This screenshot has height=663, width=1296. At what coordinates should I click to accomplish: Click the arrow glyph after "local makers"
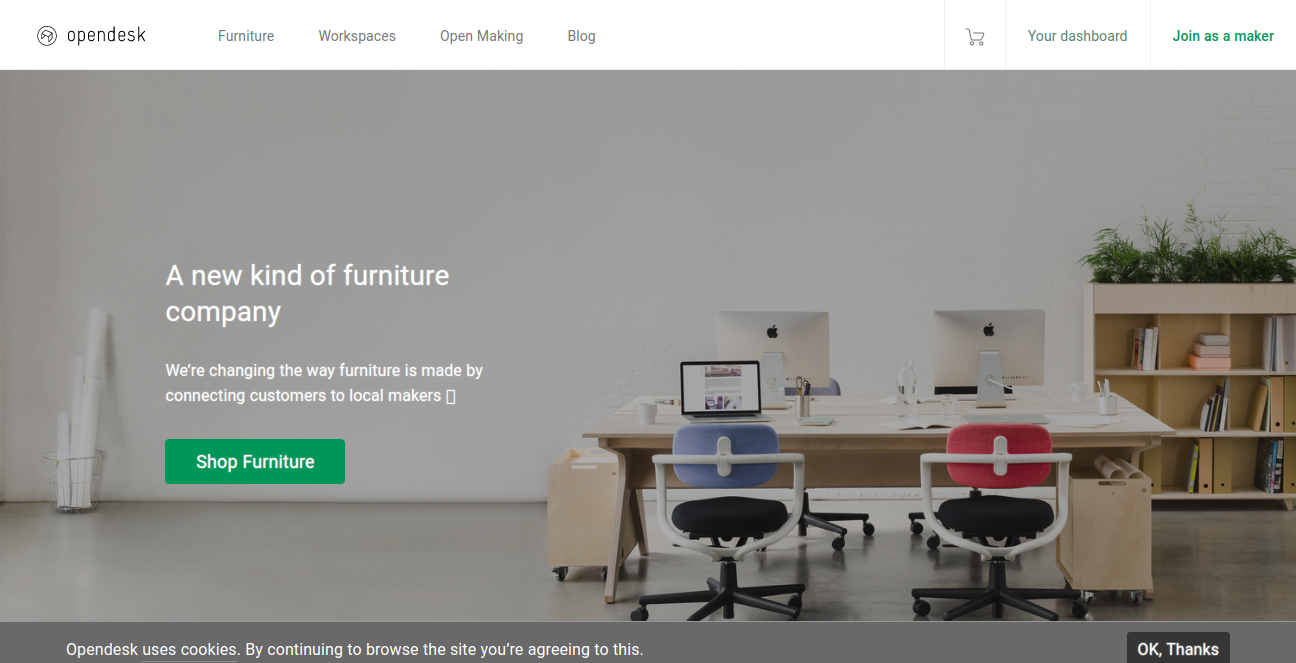tap(451, 396)
